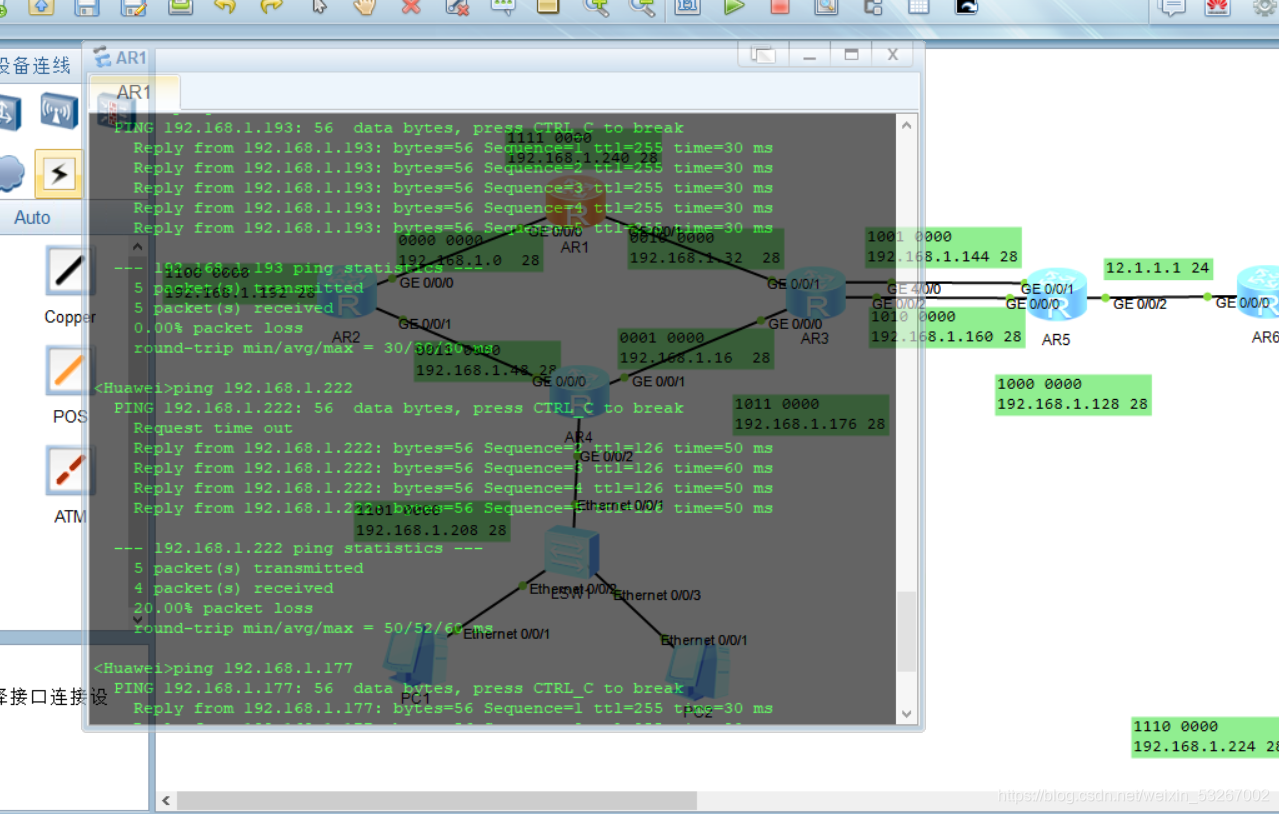Click terminal line '20.00% packet loss'
Screen dimensions: 1279x814
(223, 608)
